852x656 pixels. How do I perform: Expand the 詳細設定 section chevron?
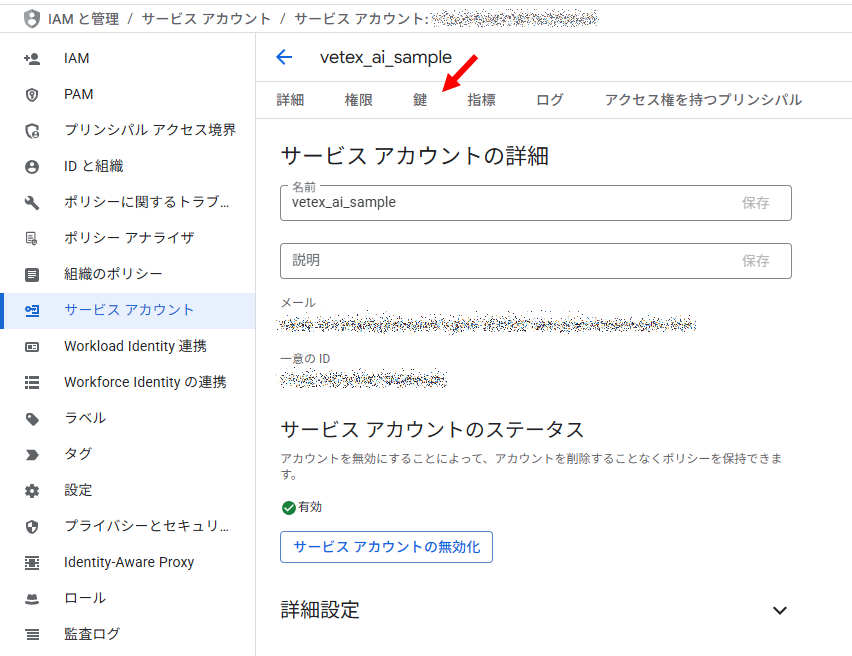[780, 610]
